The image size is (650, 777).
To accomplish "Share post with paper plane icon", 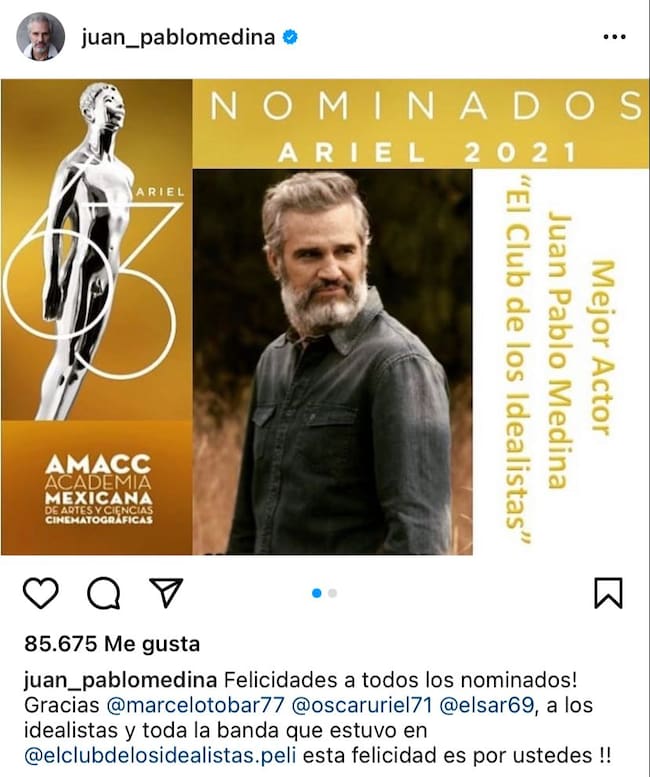I will click(166, 592).
